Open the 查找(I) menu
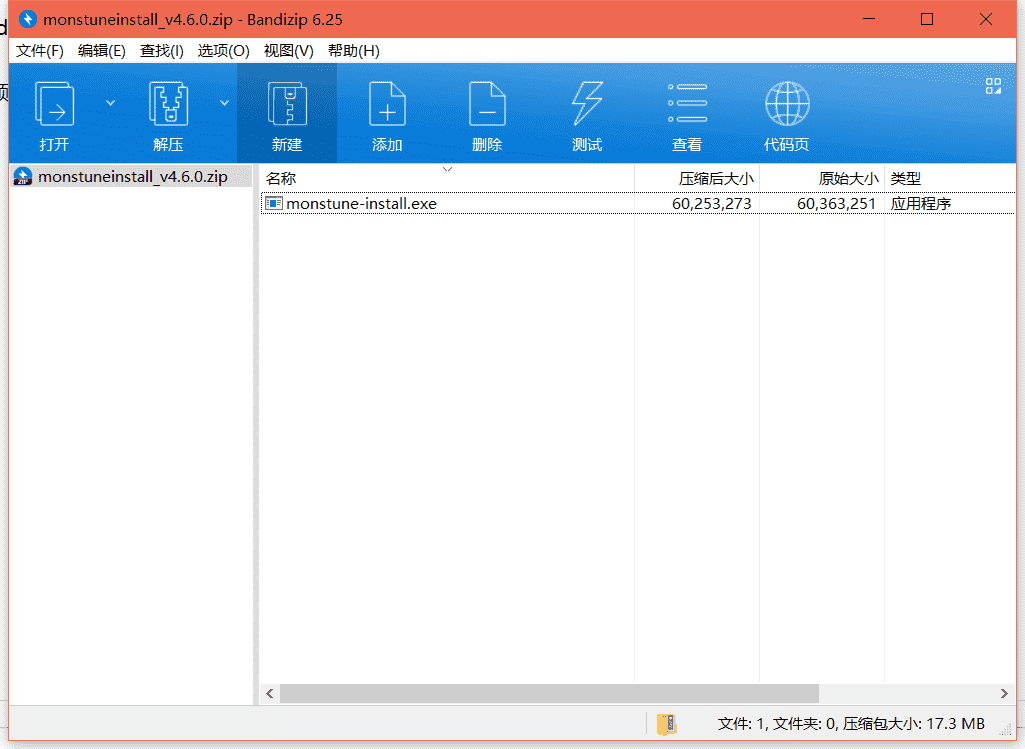The height and width of the screenshot is (749, 1025). click(x=161, y=51)
